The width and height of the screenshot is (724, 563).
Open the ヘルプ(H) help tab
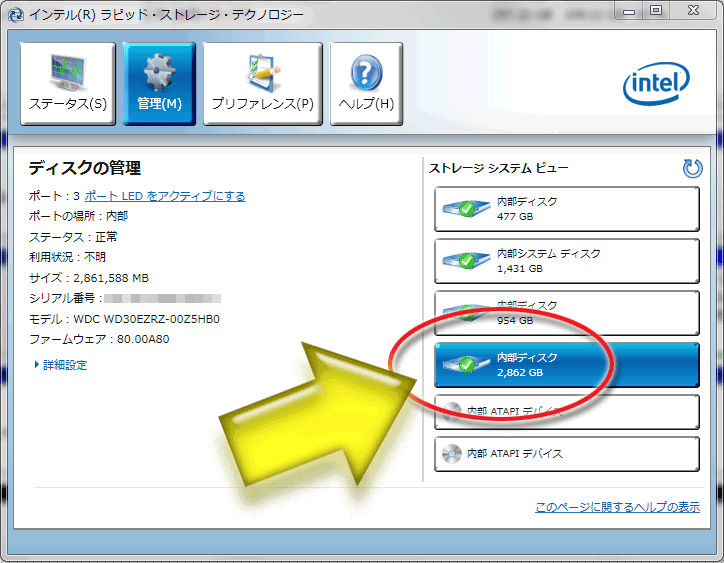click(366, 84)
